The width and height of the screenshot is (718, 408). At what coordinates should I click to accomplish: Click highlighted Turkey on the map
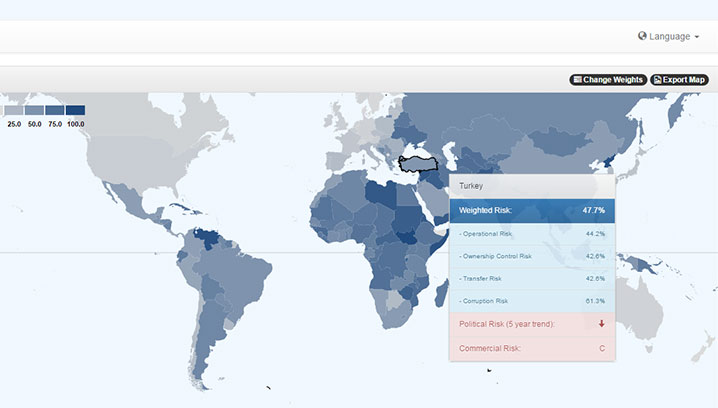point(419,165)
